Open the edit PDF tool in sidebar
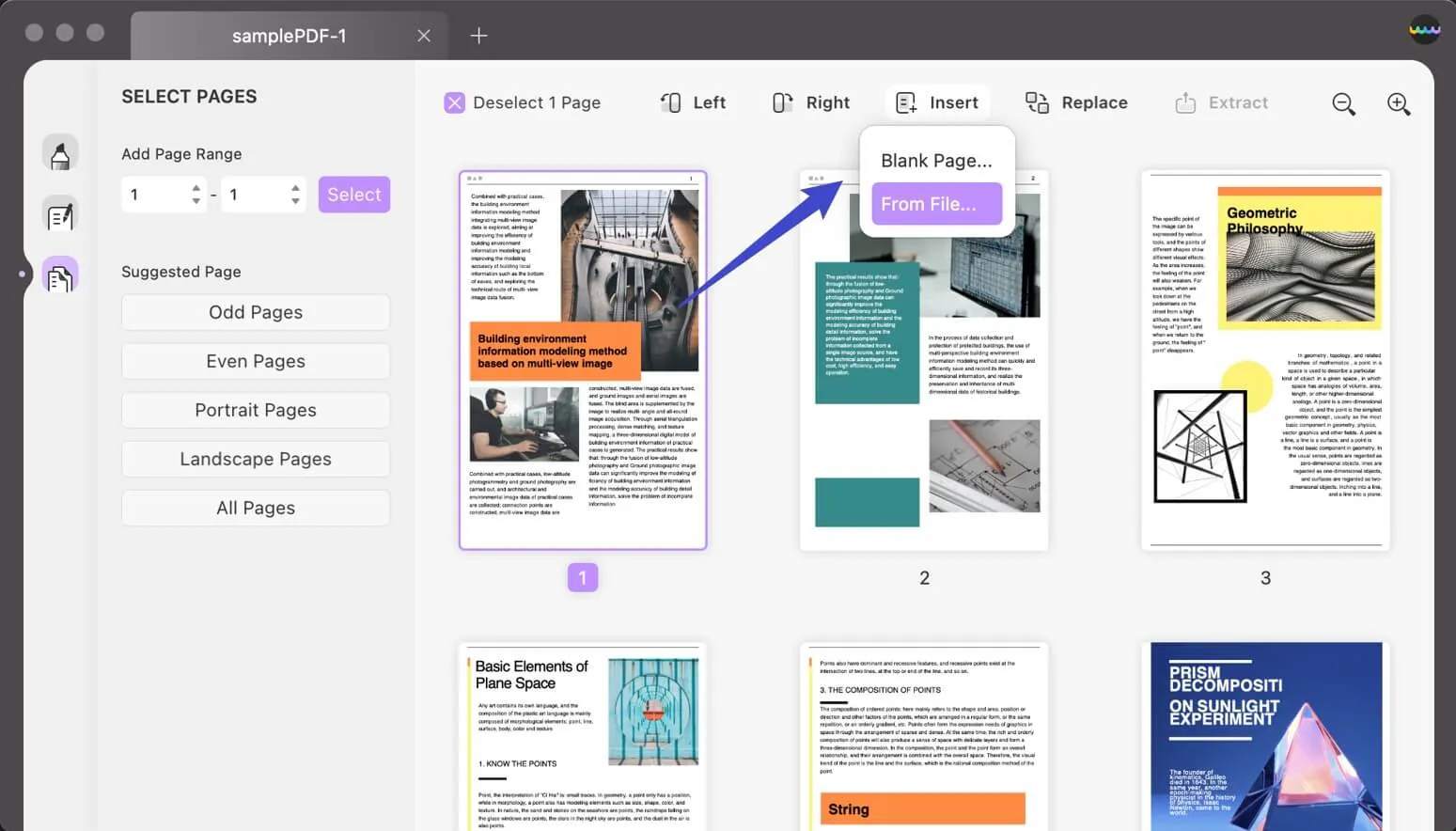The image size is (1456, 831). [x=60, y=216]
